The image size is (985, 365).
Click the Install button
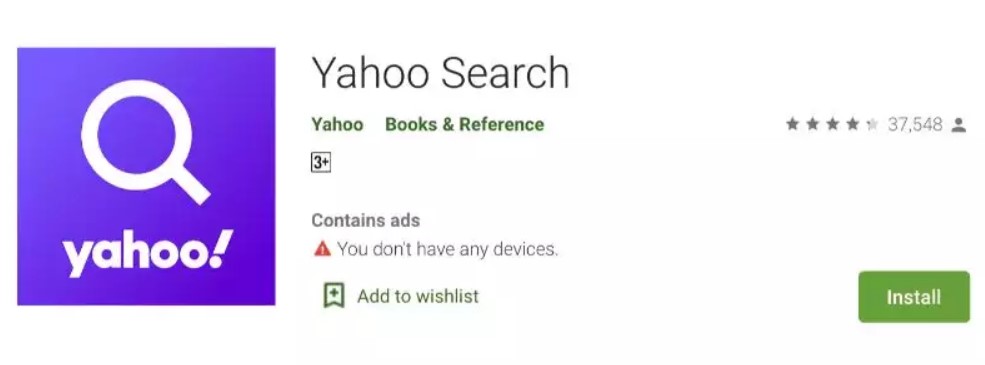[x=914, y=297]
